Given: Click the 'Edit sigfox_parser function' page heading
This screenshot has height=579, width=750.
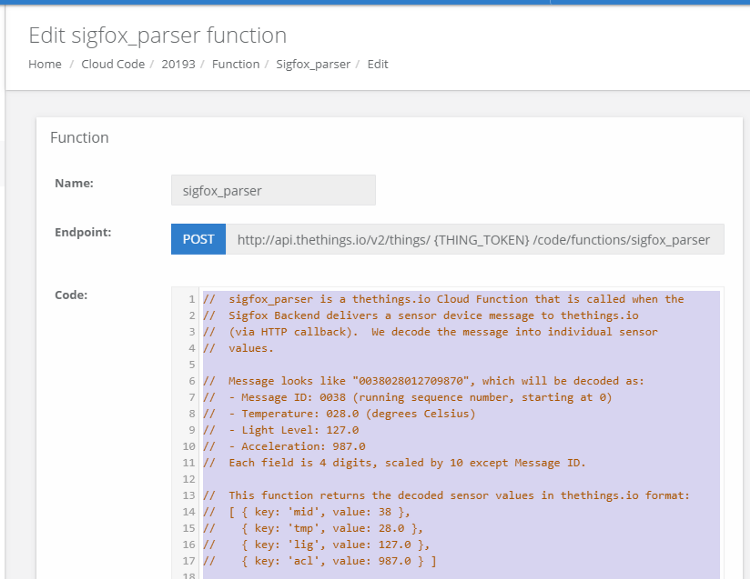Looking at the screenshot, I should 157,35.
